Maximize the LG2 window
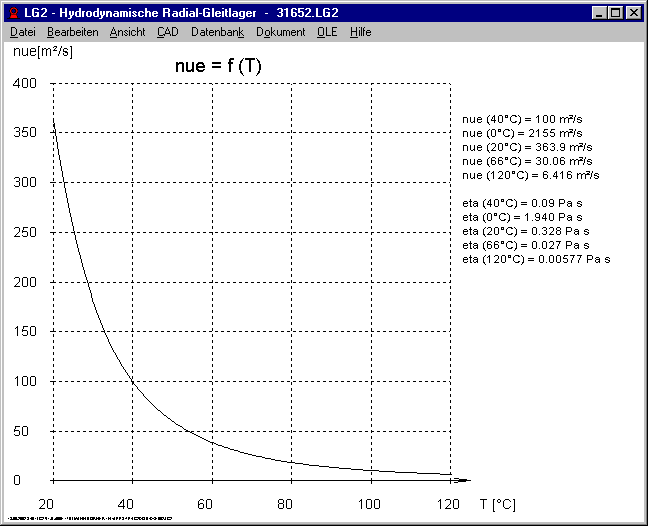This screenshot has height=526, width=648. [615, 13]
